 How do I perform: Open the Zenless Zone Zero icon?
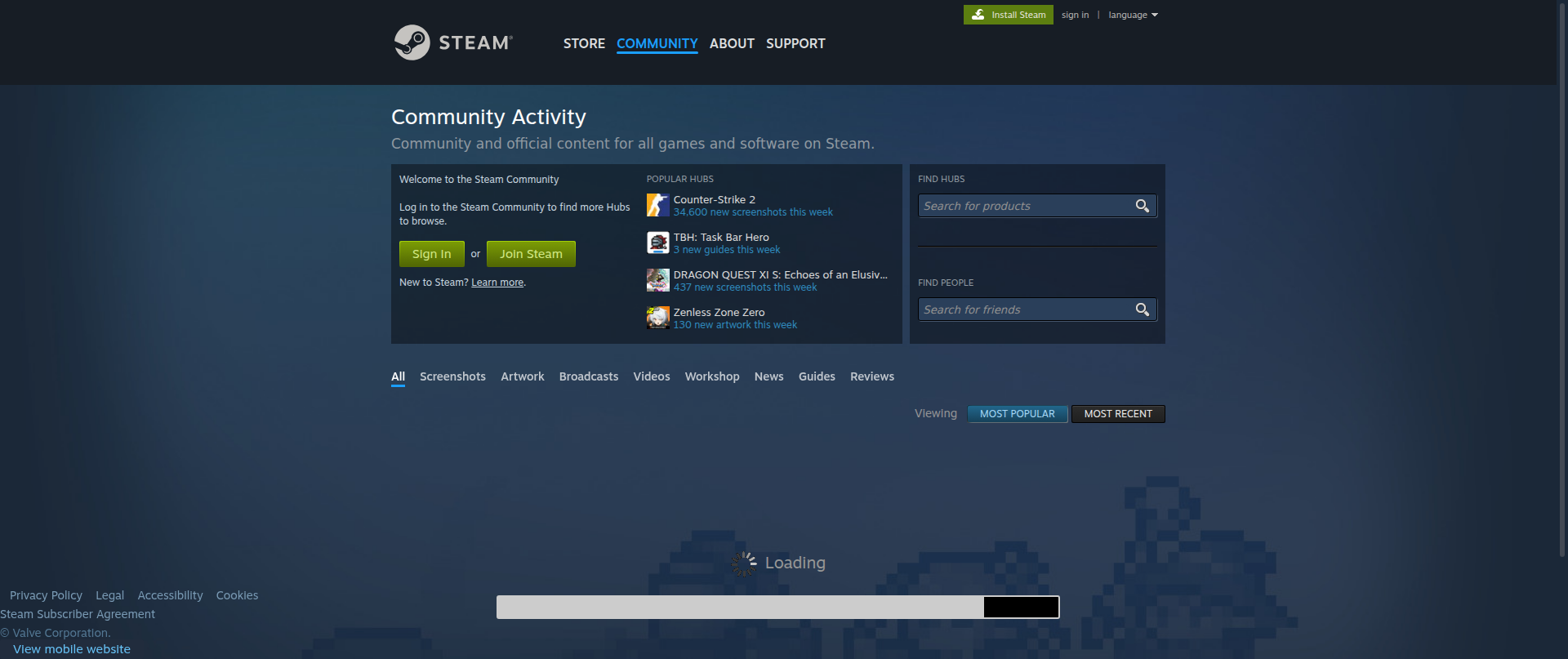click(657, 318)
